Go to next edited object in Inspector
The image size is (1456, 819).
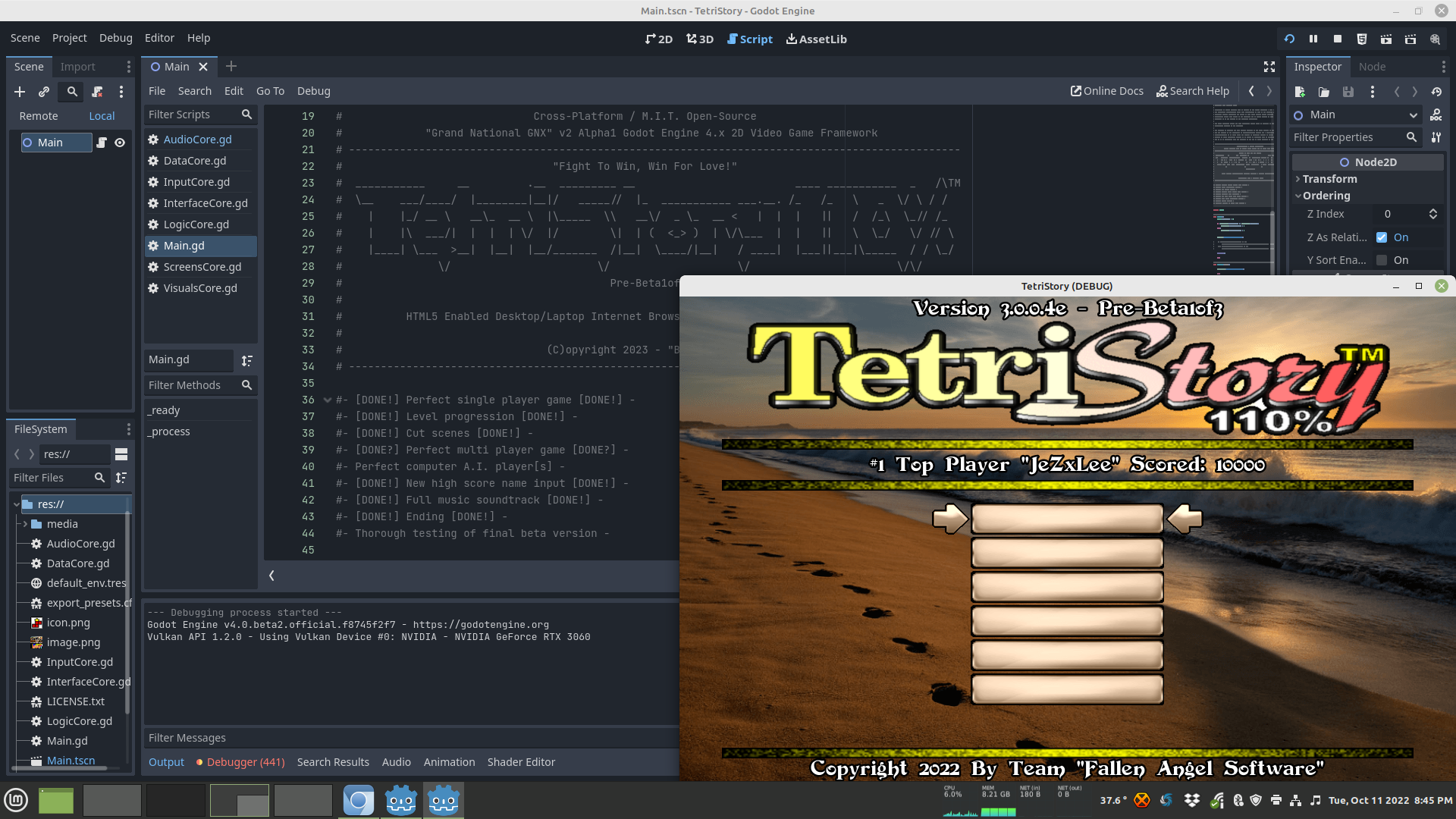[x=1415, y=92]
